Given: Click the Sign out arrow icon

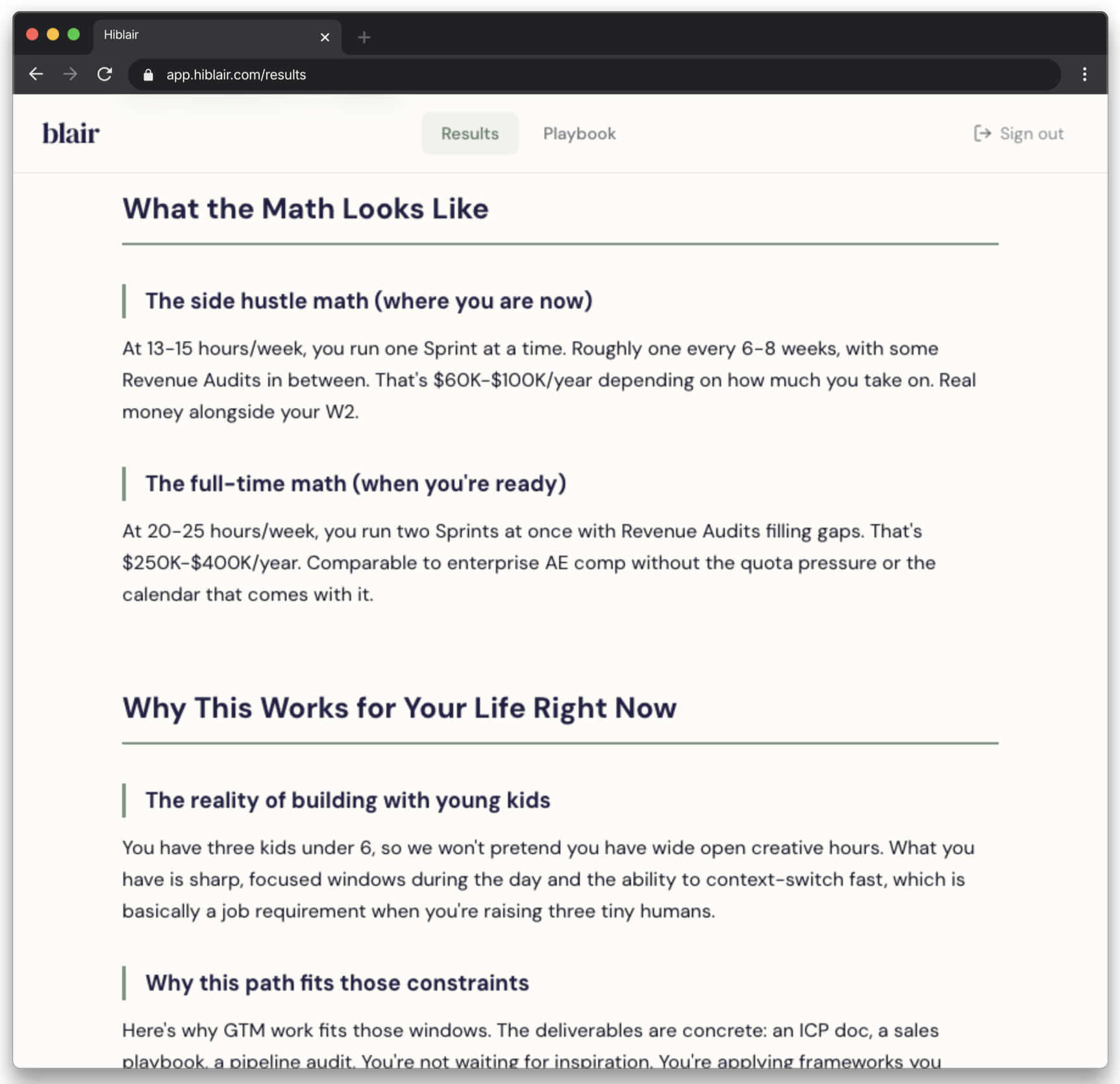Looking at the screenshot, I should pyautogui.click(x=982, y=134).
